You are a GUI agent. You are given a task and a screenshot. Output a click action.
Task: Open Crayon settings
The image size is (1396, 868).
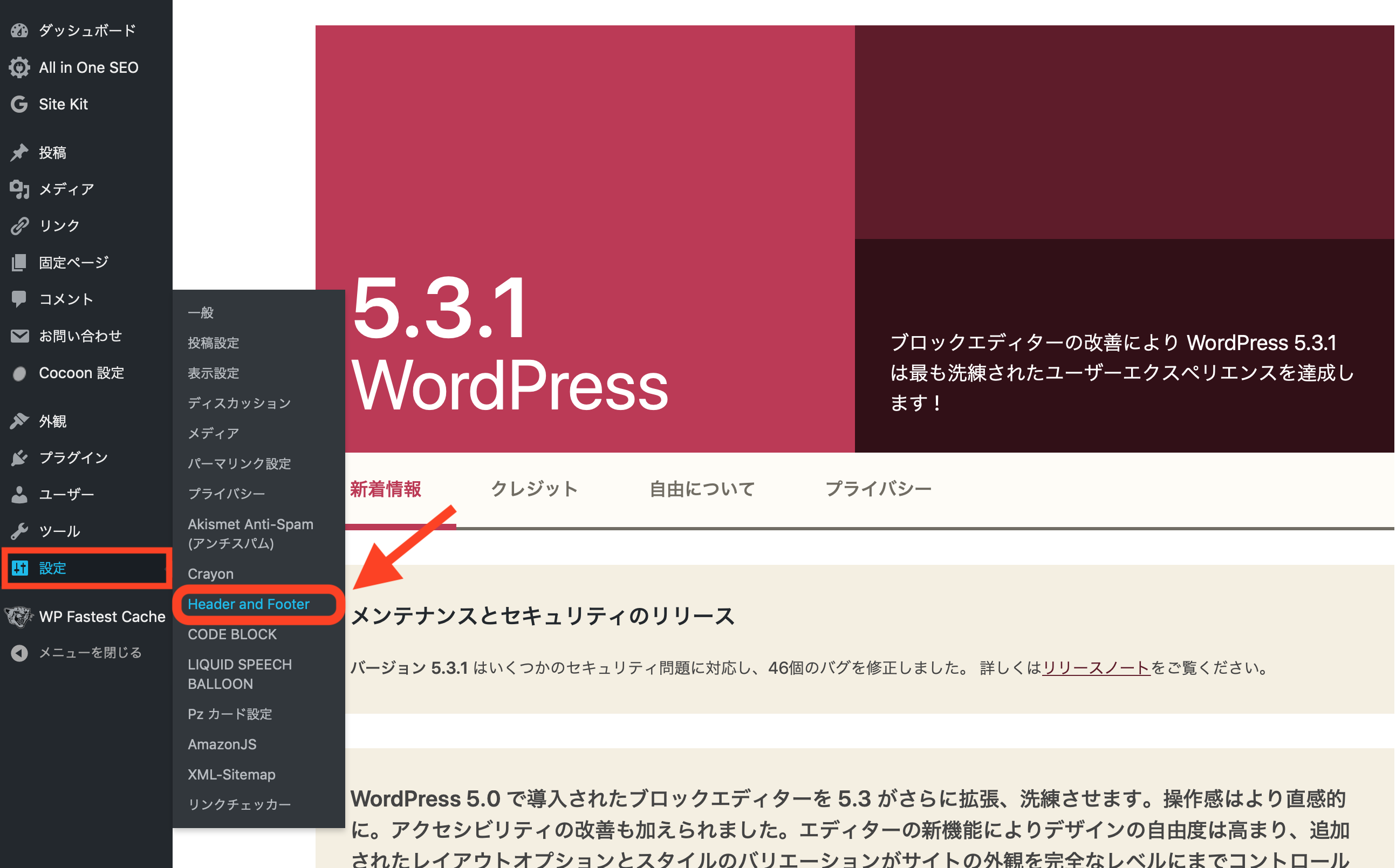(x=211, y=574)
